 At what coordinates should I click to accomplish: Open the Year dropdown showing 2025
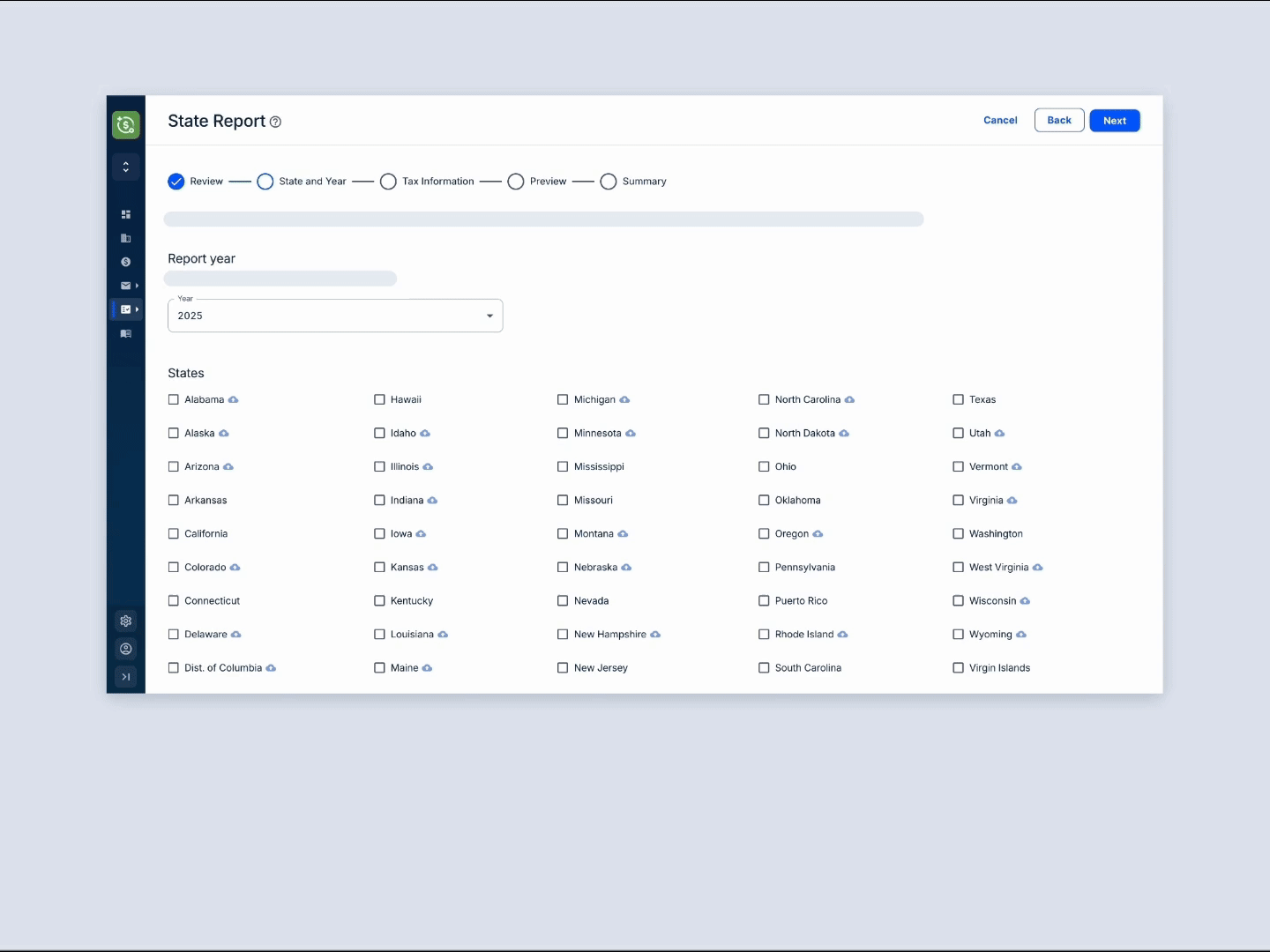tap(335, 316)
